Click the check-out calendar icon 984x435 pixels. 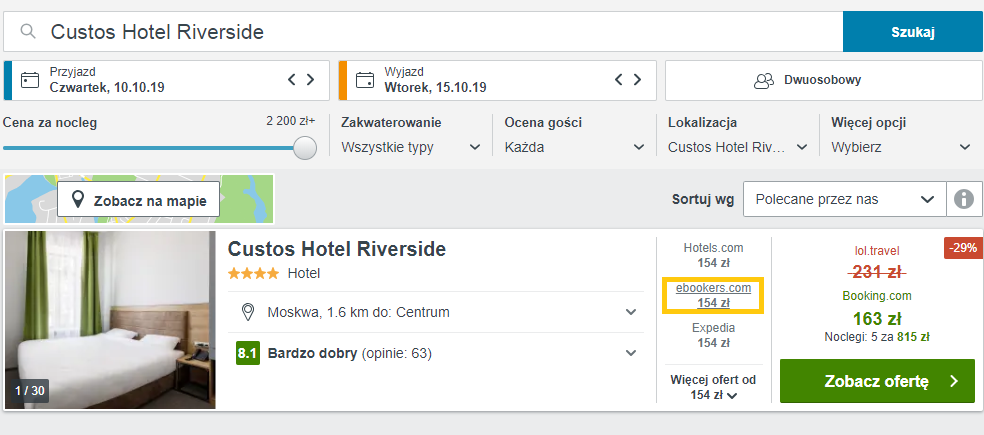pyautogui.click(x=365, y=80)
